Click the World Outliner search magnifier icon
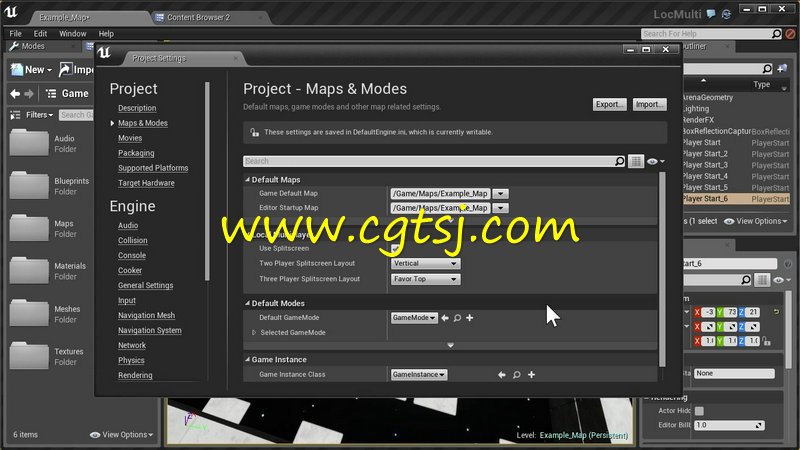The image size is (800, 450). click(x=767, y=68)
